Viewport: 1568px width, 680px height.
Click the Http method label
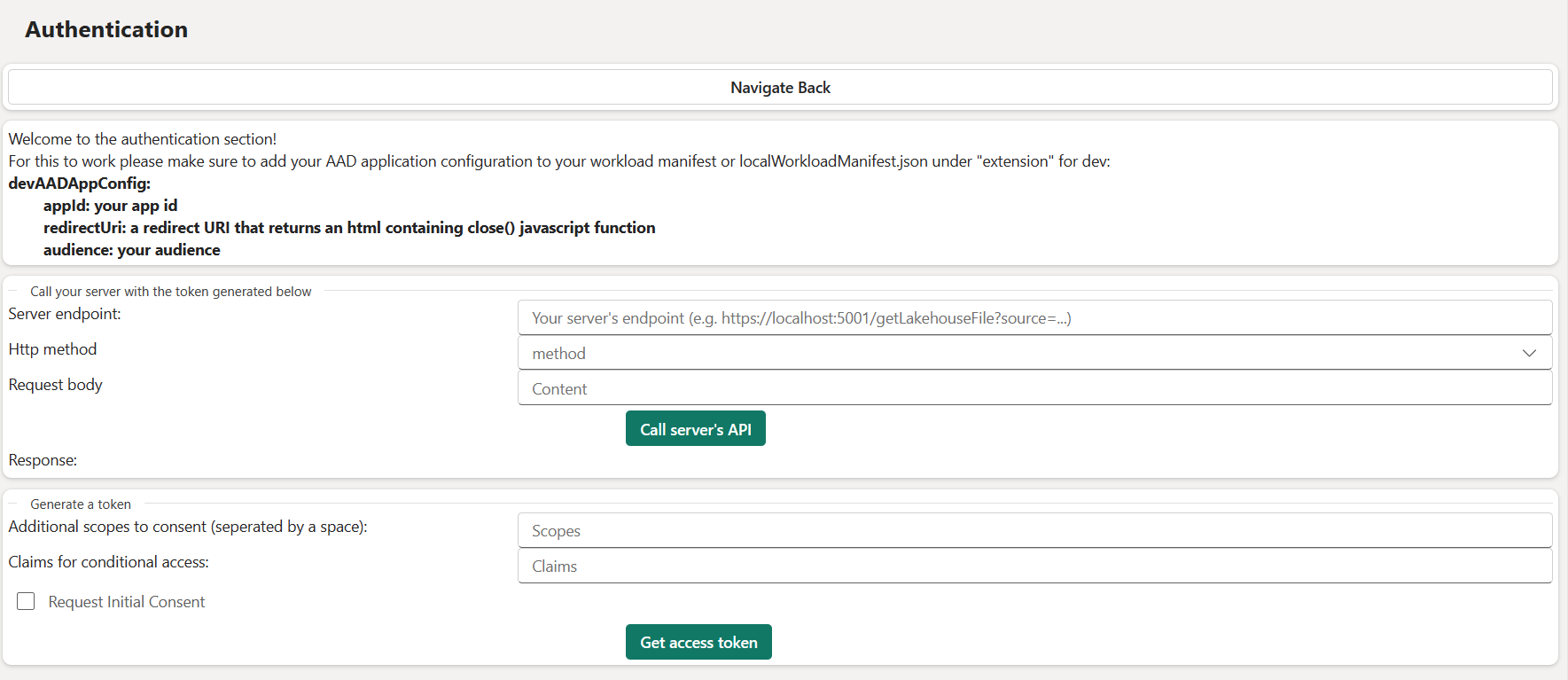pos(52,349)
